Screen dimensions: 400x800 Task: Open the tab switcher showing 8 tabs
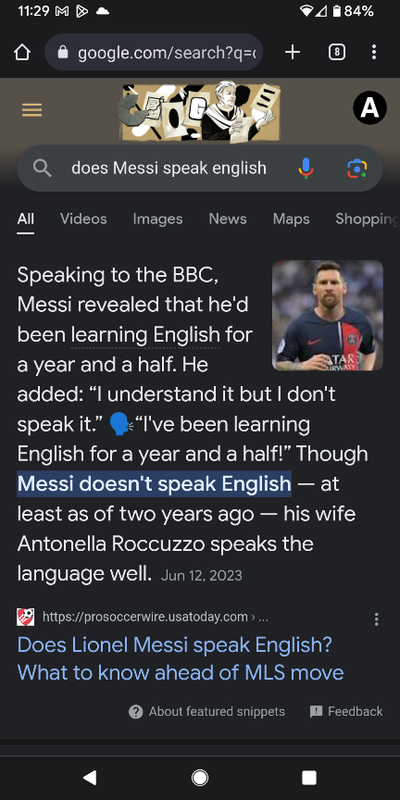(x=336, y=52)
